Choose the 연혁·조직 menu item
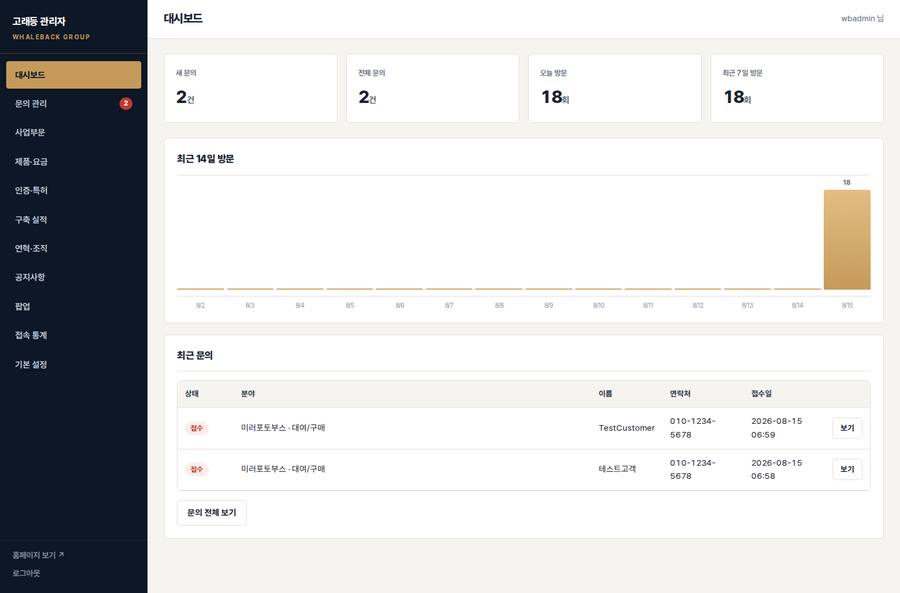The height and width of the screenshot is (593, 900). [73, 248]
